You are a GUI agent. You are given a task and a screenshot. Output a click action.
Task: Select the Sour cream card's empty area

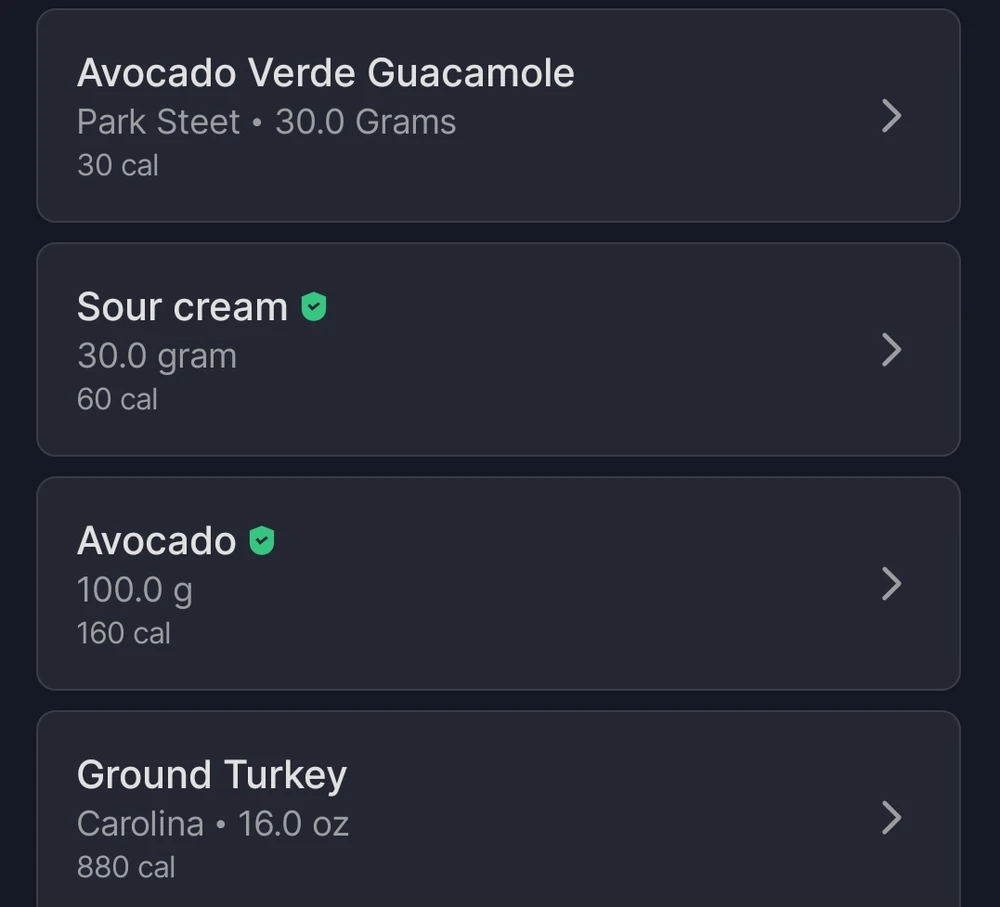561,350
